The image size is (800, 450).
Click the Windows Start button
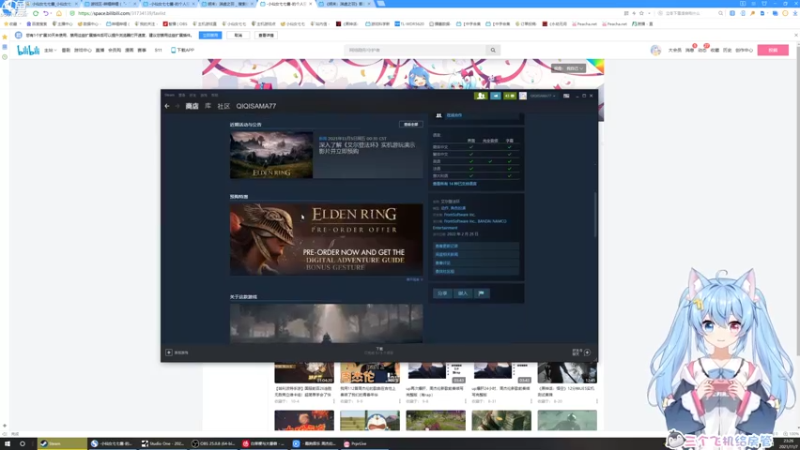click(x=8, y=443)
